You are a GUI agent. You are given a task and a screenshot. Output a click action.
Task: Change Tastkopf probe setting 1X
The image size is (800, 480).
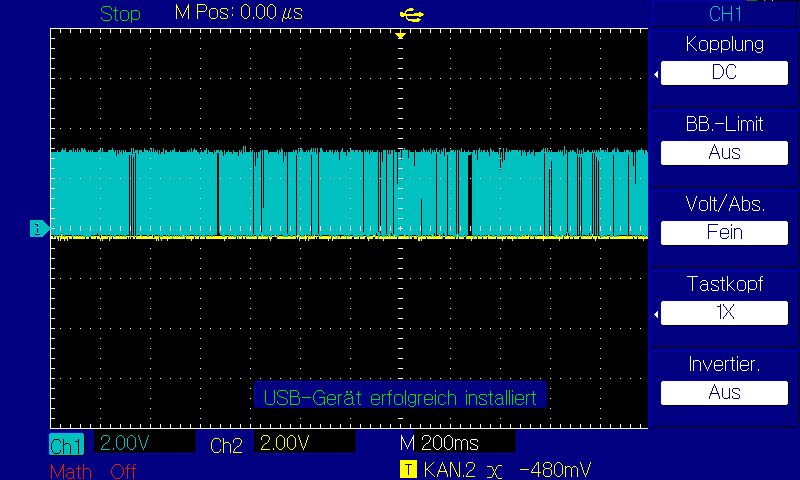[x=724, y=312]
